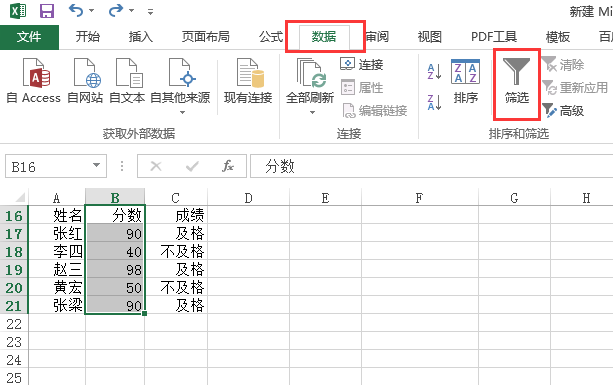Screen dimensions: 613x385
Task: Click cell containing 张红
Action: point(57,233)
